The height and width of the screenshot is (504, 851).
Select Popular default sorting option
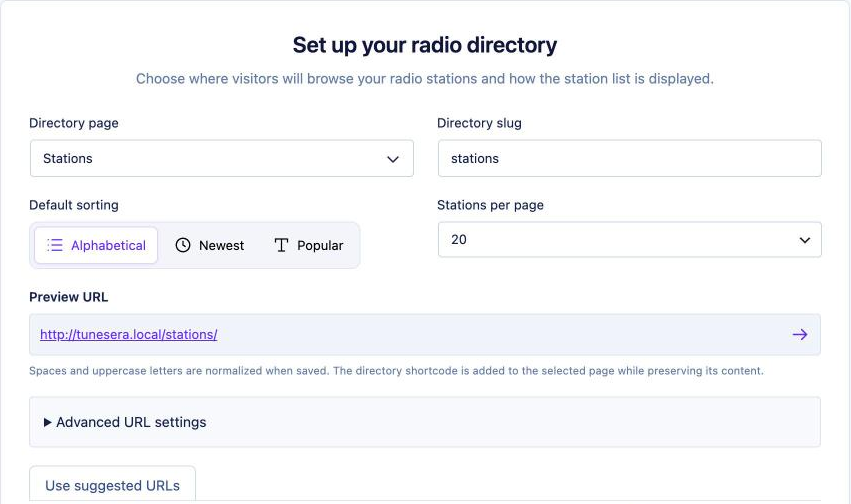pyautogui.click(x=309, y=245)
